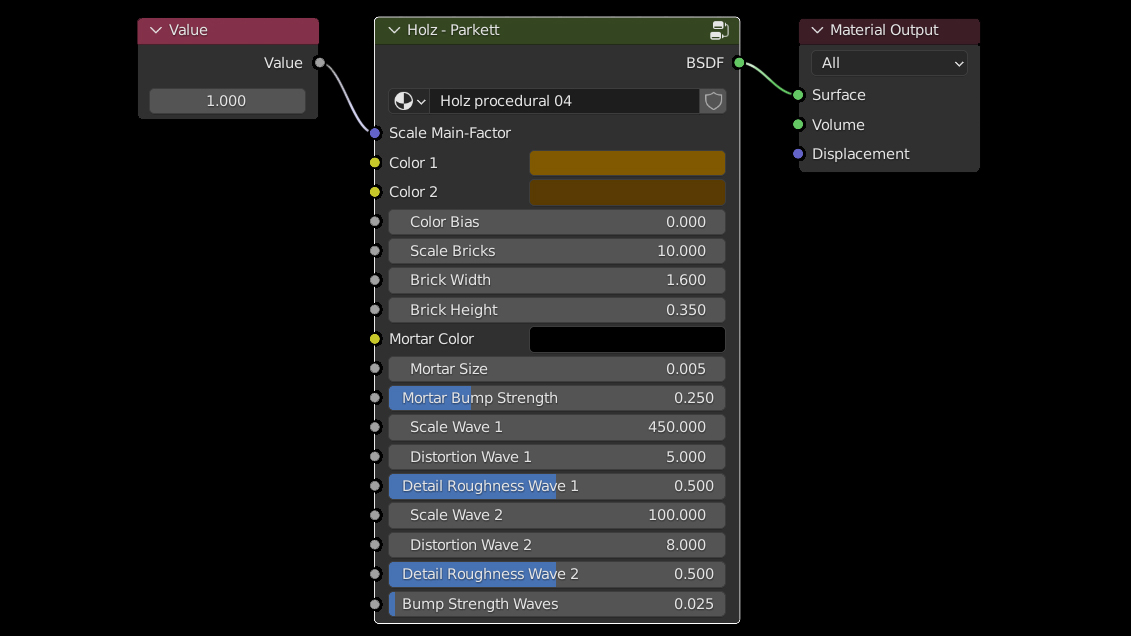Click the Scale Bricks value field
1131x636 pixels.
click(x=557, y=251)
